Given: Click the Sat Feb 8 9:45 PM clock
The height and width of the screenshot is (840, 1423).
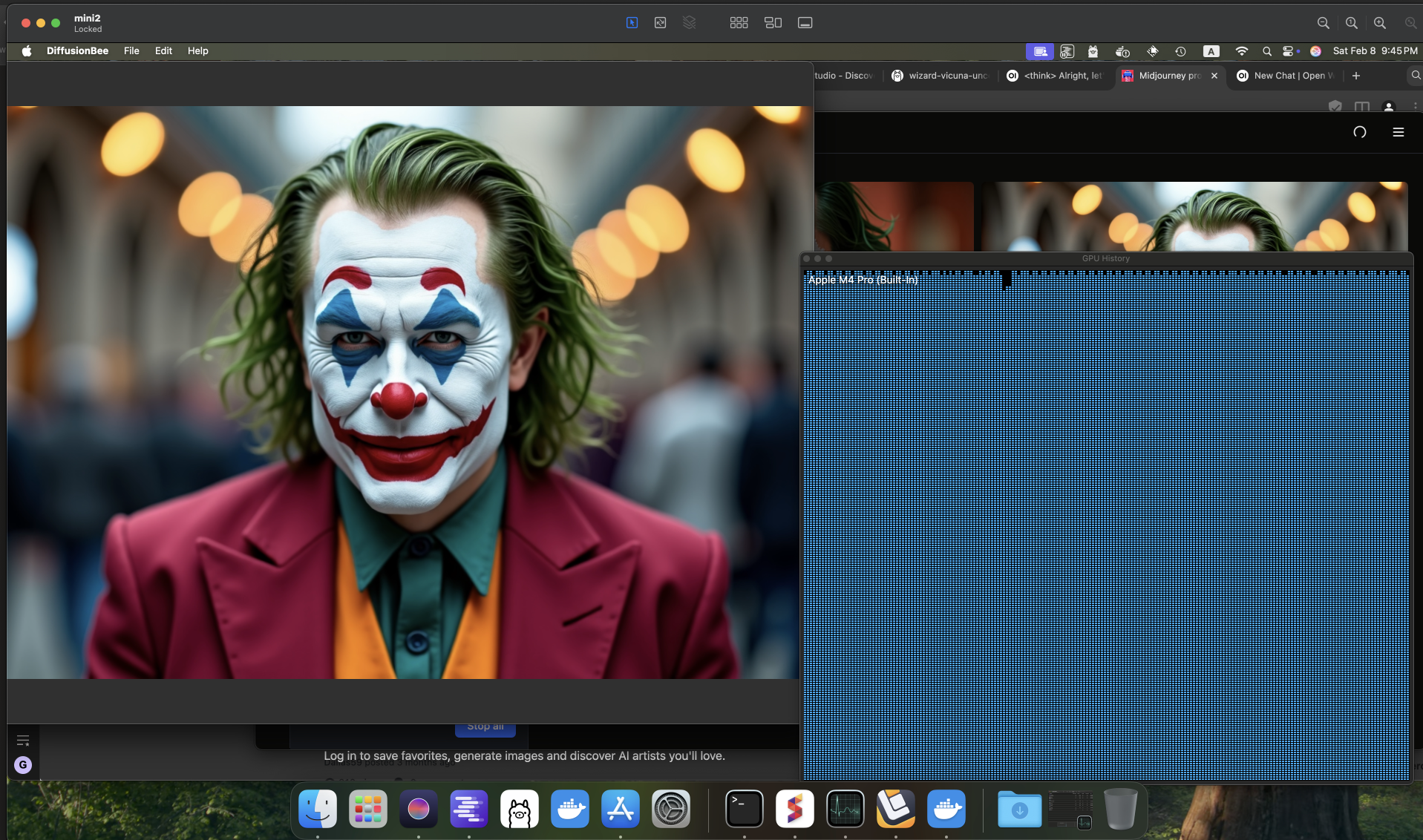Looking at the screenshot, I should [1375, 51].
